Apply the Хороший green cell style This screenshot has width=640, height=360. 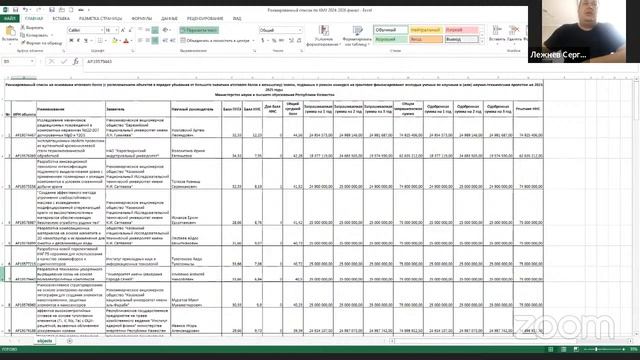pyautogui.click(x=390, y=40)
